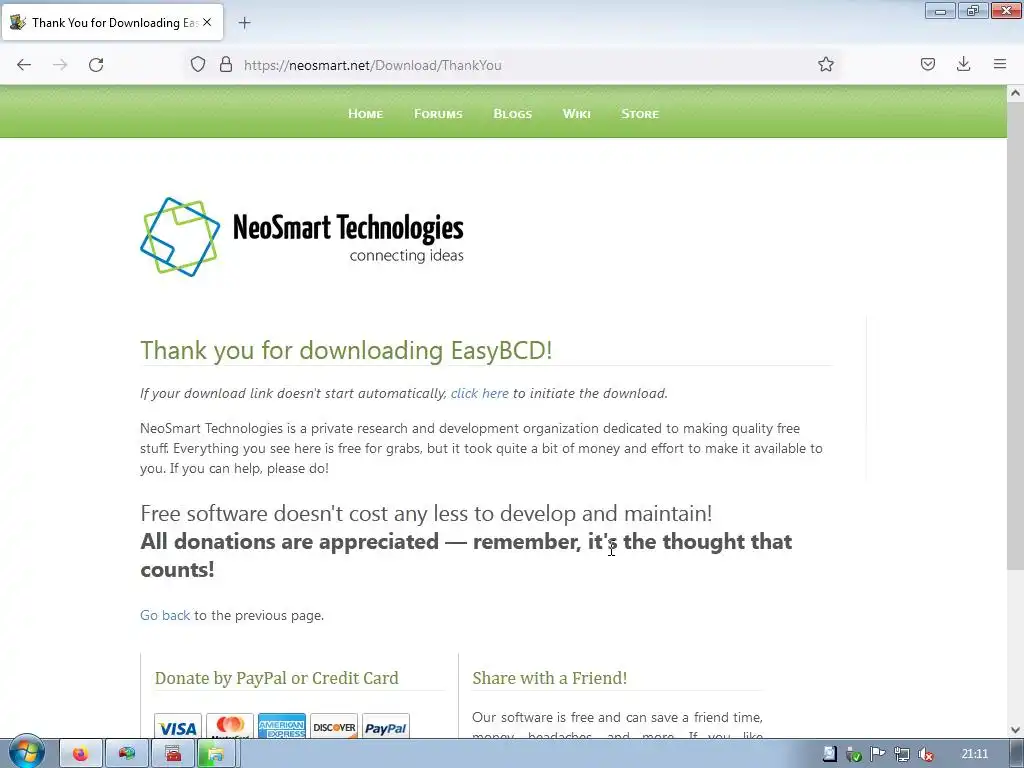Click the document-shaped tray icon

(x=829, y=754)
